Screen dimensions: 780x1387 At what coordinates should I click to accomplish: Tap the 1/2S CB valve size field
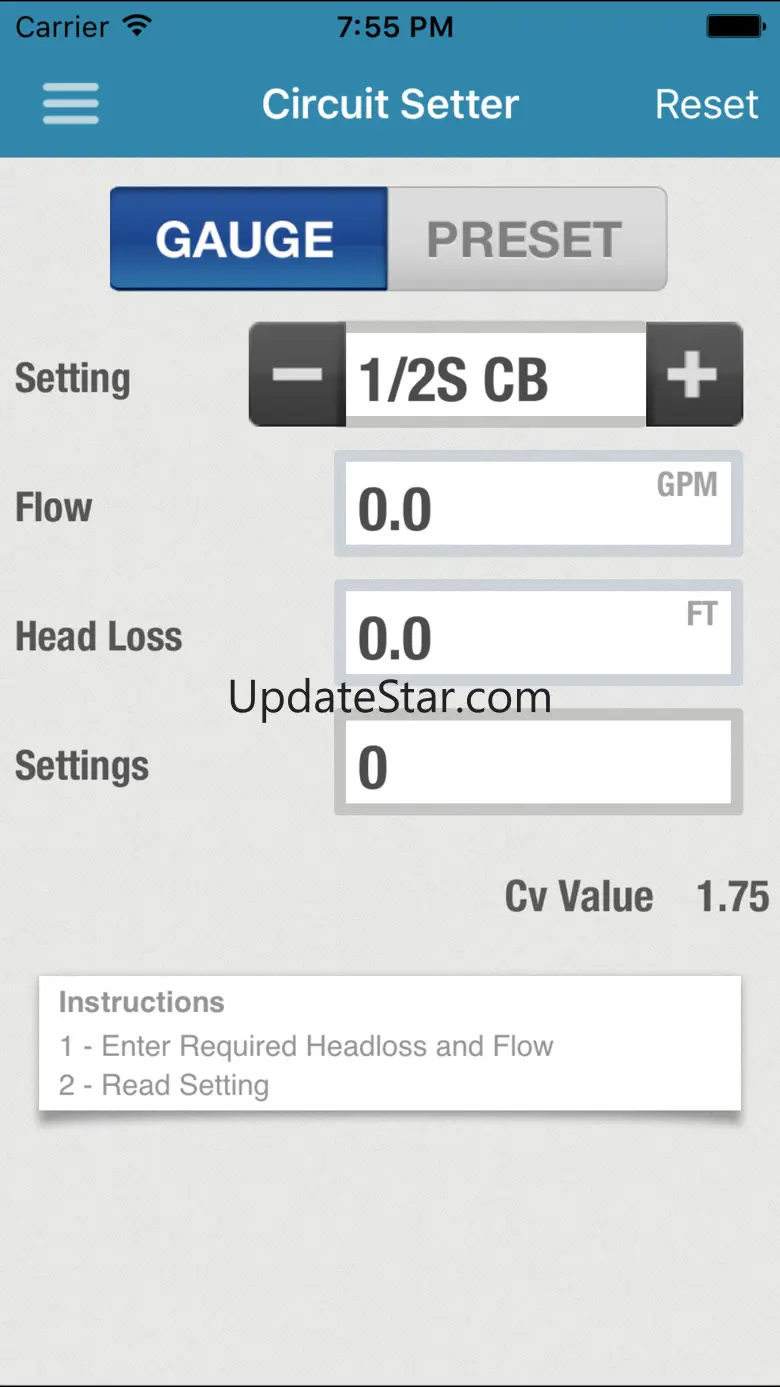click(x=495, y=379)
